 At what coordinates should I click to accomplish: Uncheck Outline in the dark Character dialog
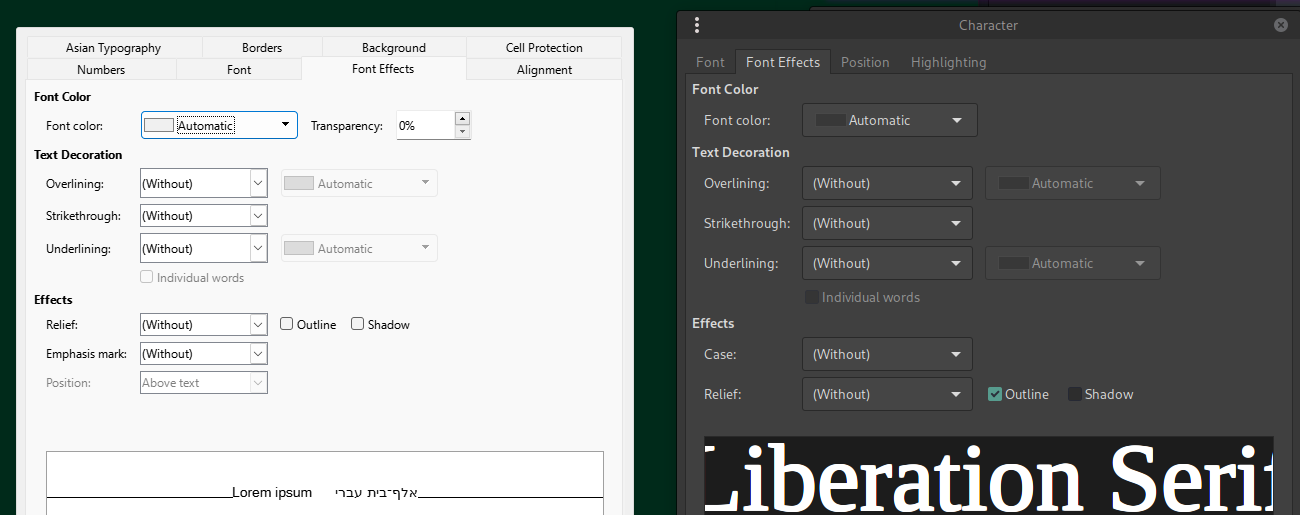click(995, 394)
